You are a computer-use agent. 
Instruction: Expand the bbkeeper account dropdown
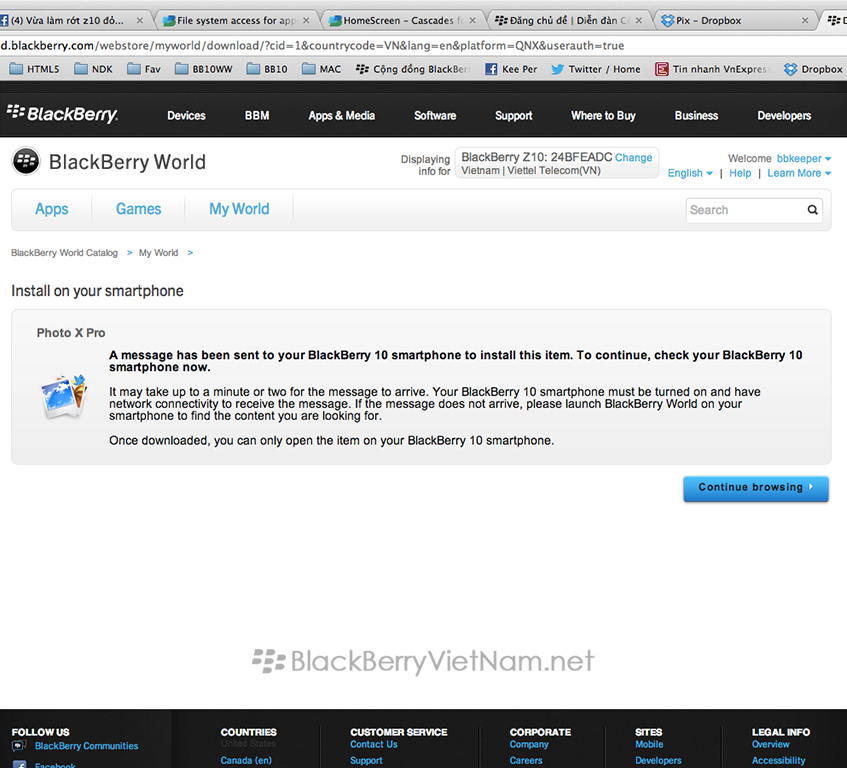(x=804, y=159)
